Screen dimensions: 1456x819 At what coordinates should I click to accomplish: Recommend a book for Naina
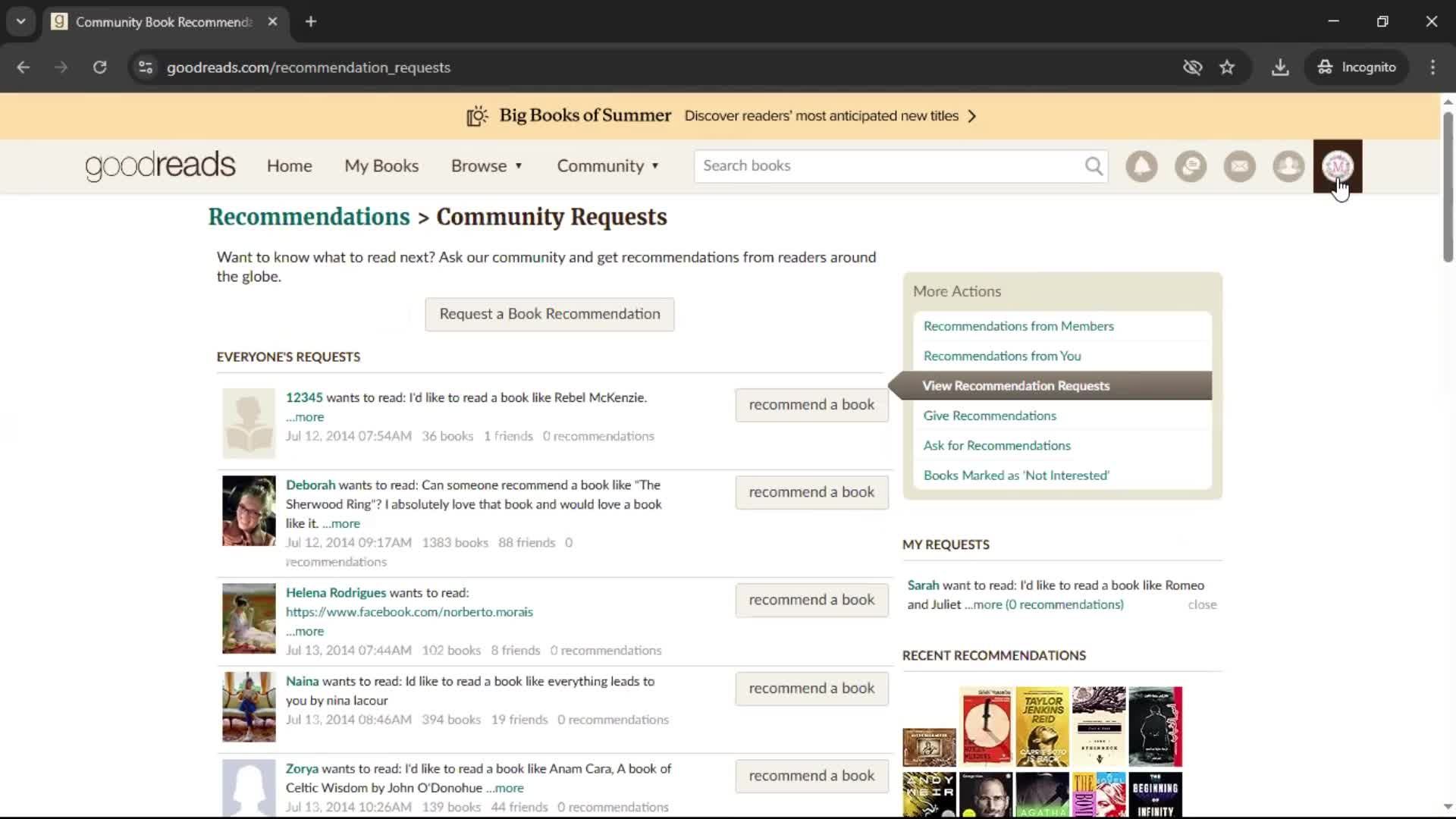coord(811,689)
